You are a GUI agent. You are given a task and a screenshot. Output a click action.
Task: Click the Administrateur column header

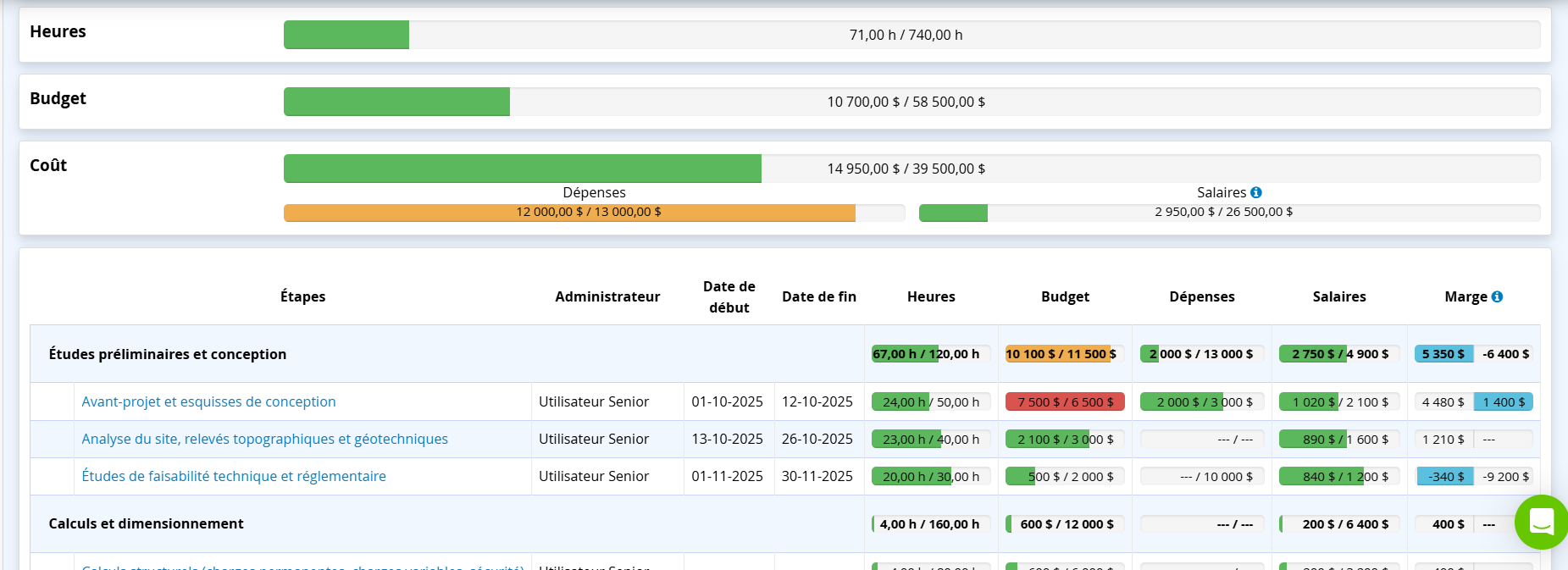(607, 296)
